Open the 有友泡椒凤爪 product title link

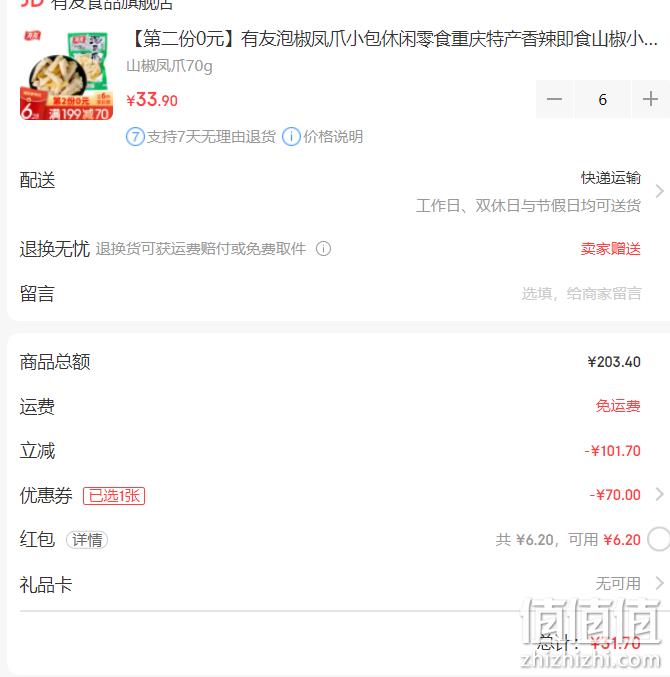coord(393,39)
